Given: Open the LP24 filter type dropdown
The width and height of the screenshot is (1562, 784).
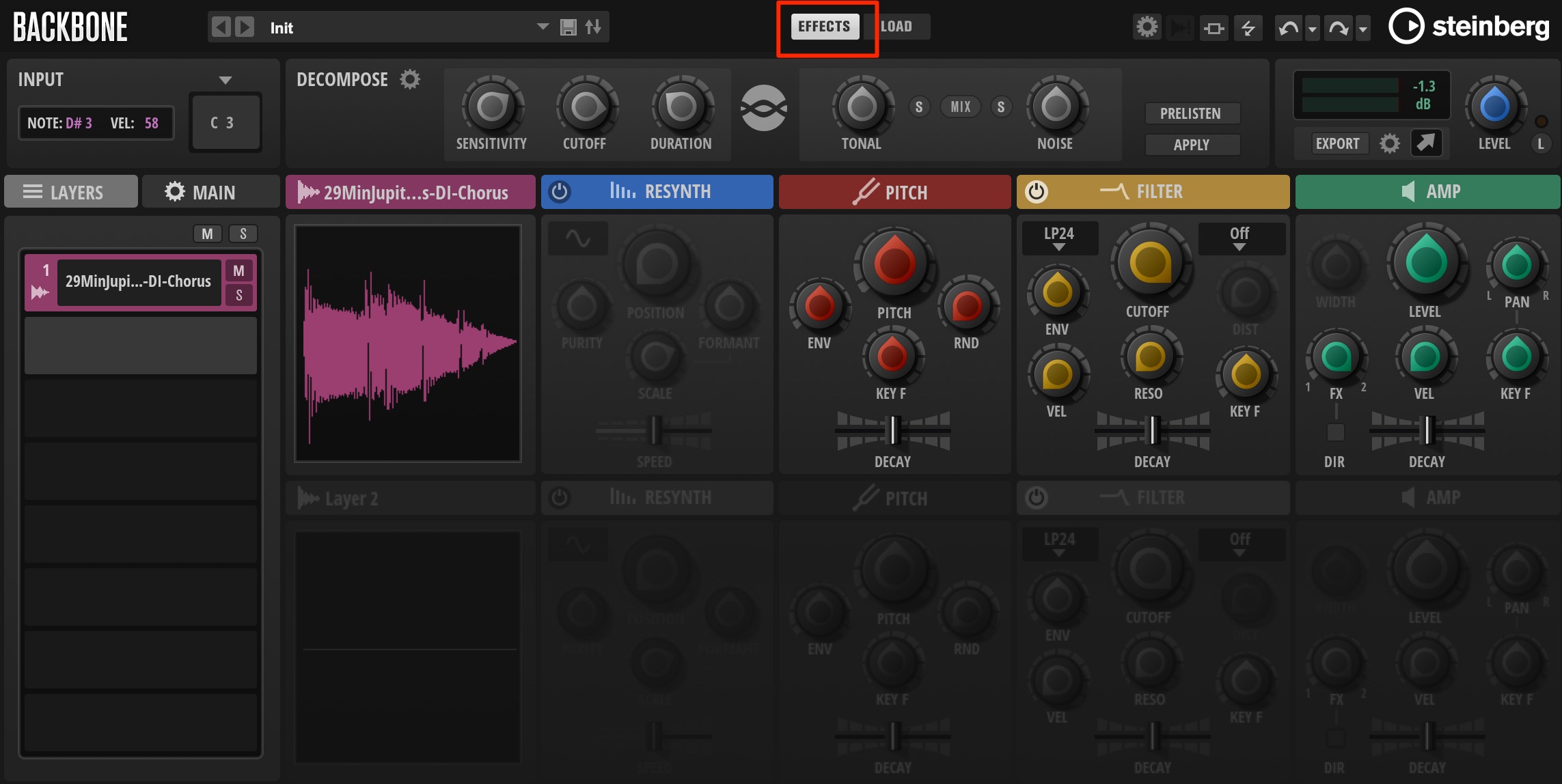Looking at the screenshot, I should pyautogui.click(x=1059, y=238).
